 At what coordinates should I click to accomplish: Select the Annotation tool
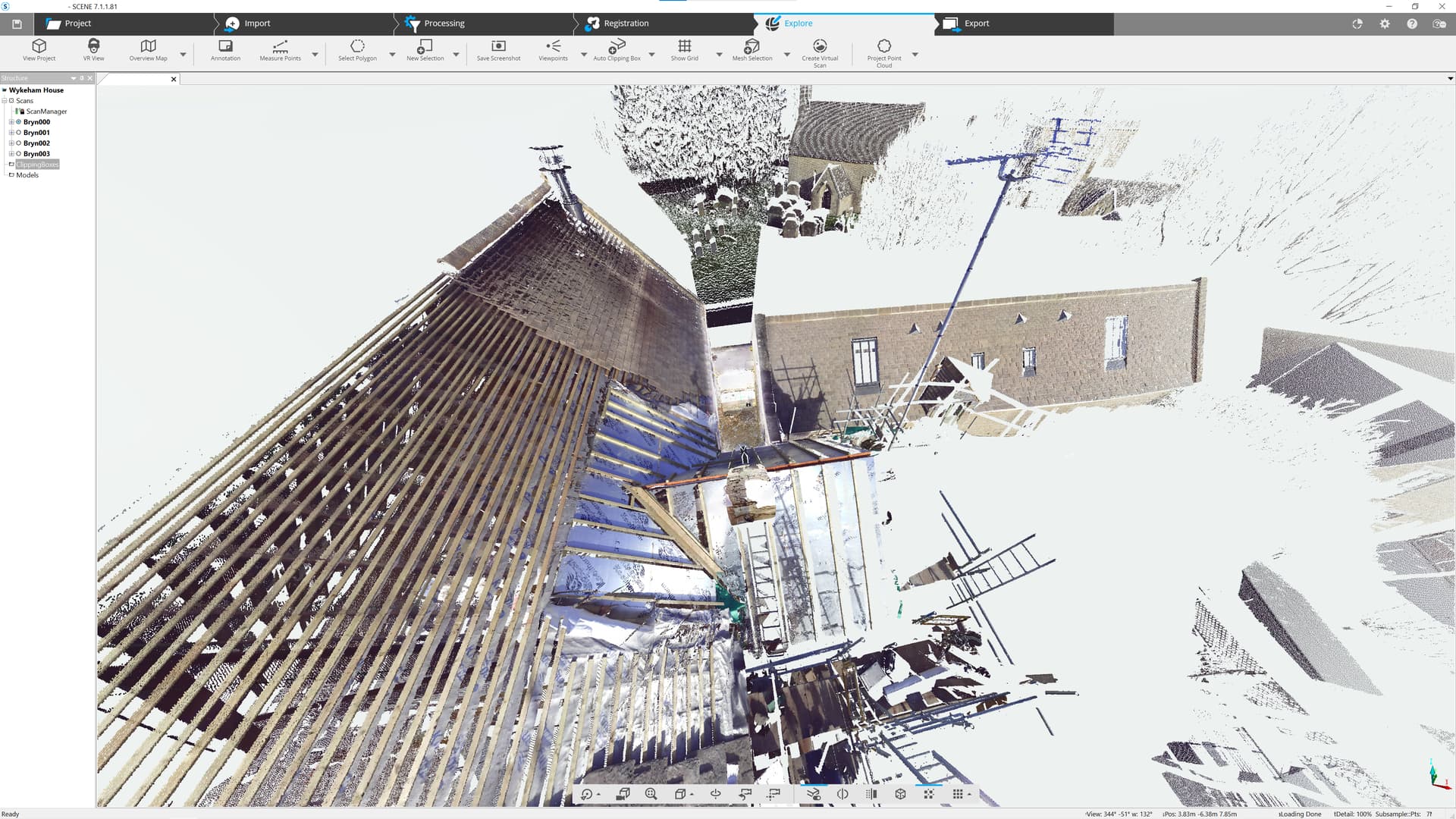[x=224, y=50]
